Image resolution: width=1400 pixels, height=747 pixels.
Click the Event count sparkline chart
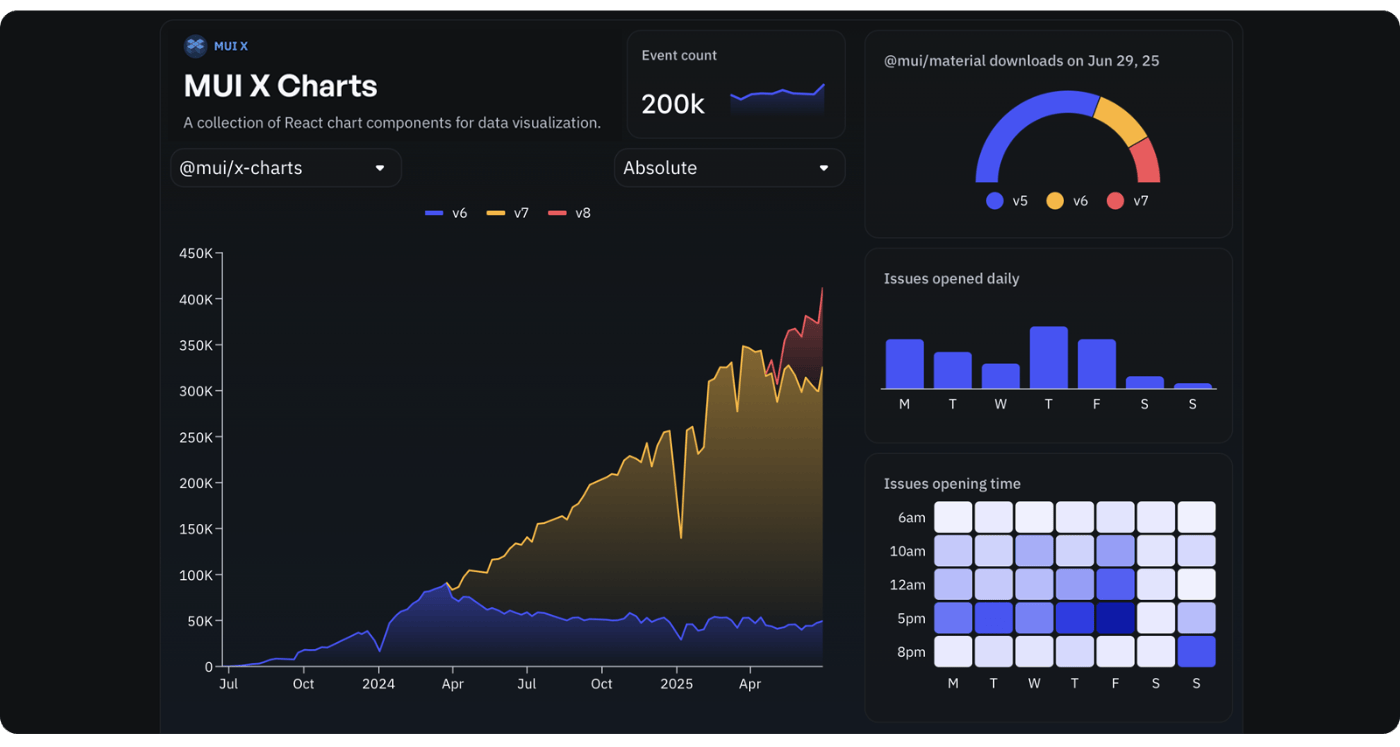tap(777, 98)
